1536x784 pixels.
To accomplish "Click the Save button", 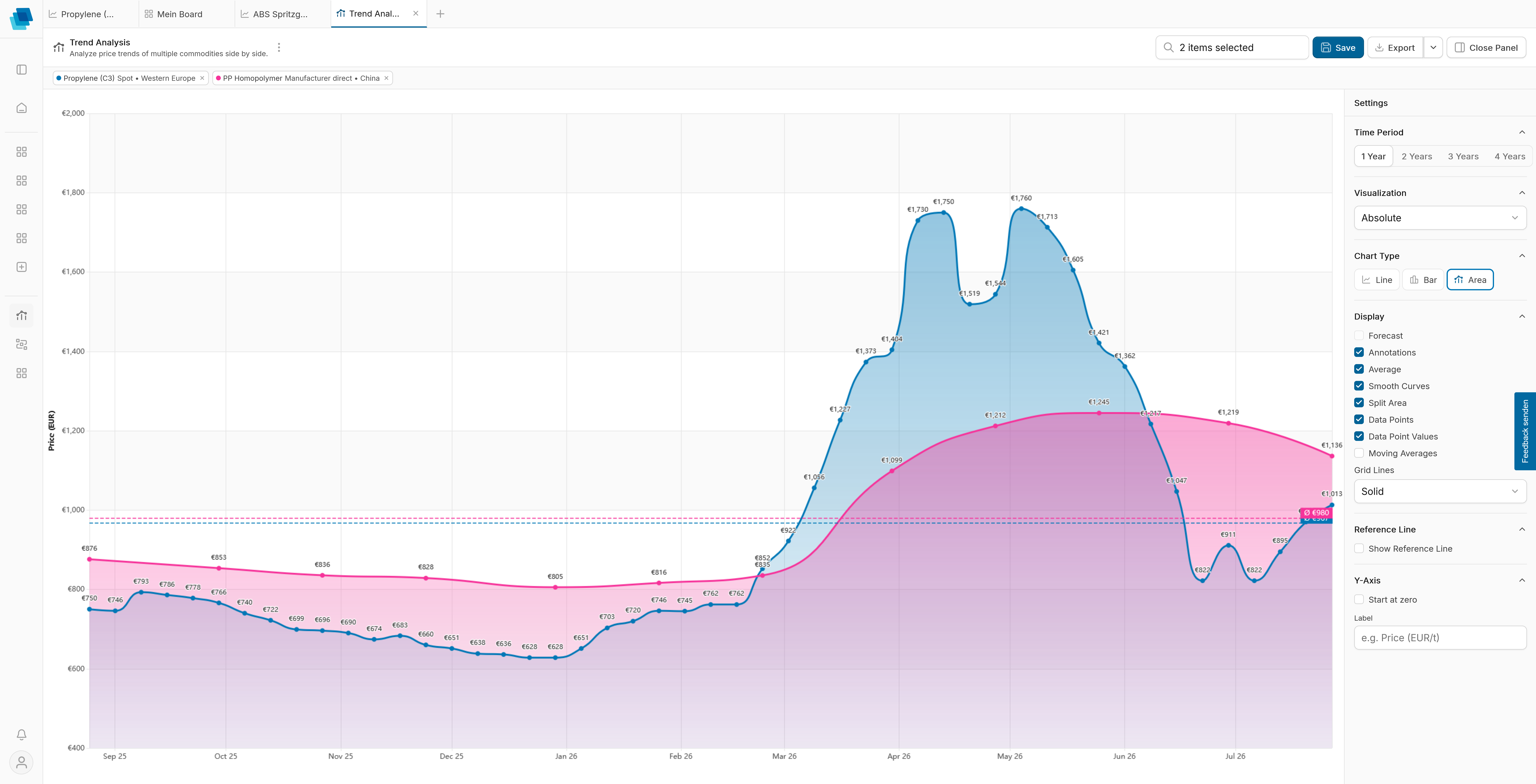I will pyautogui.click(x=1338, y=48).
